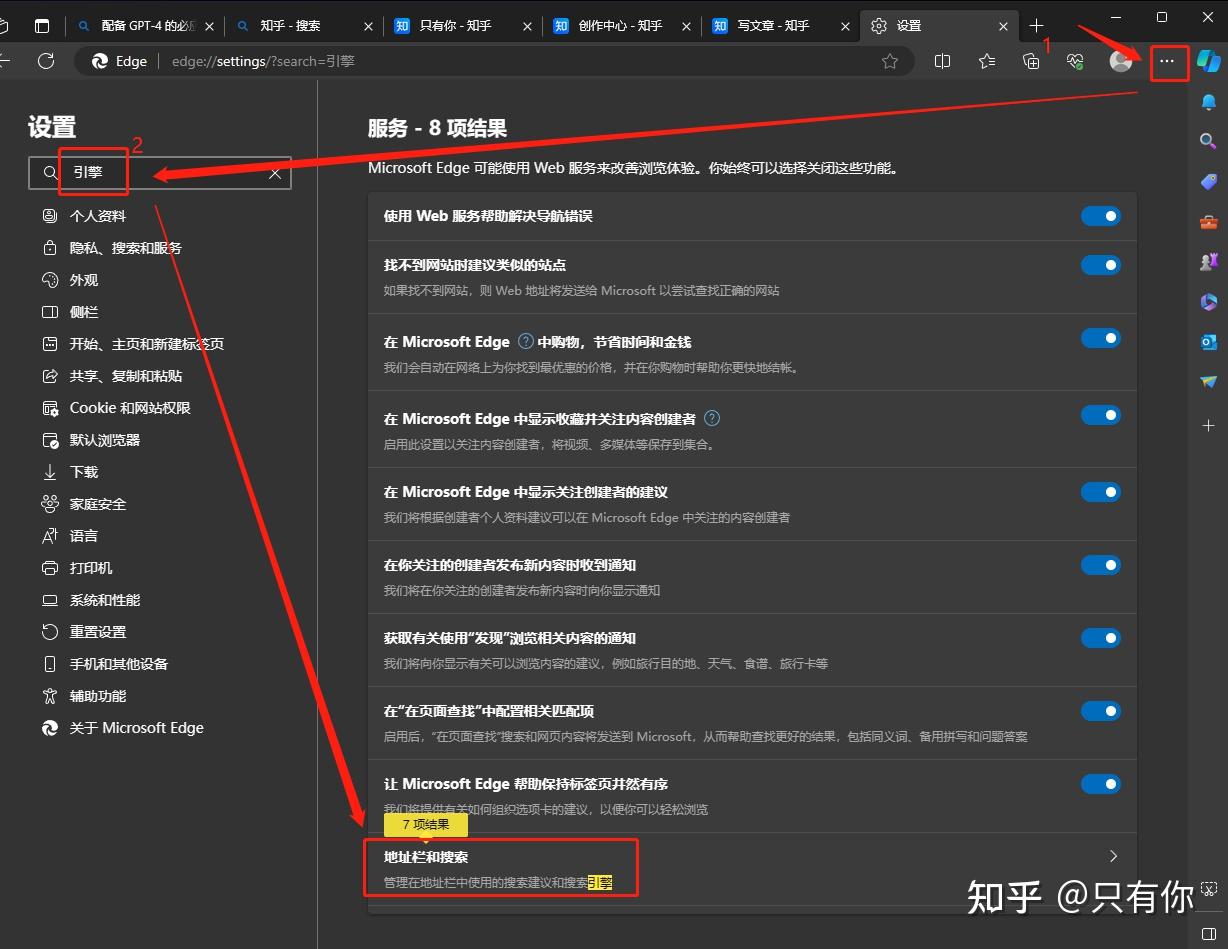This screenshot has height=949, width=1228.
Task: Open Outlook icon in sidebar
Action: pyautogui.click(x=1209, y=342)
